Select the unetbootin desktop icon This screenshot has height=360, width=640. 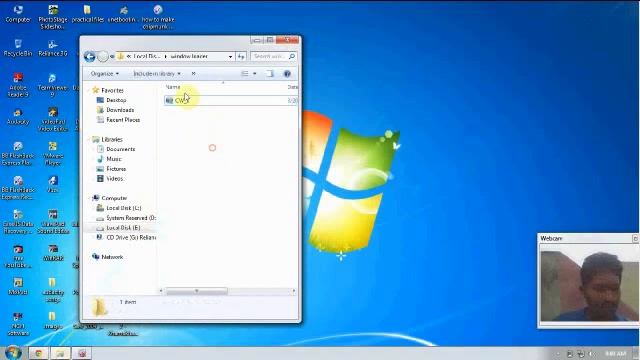click(x=122, y=13)
